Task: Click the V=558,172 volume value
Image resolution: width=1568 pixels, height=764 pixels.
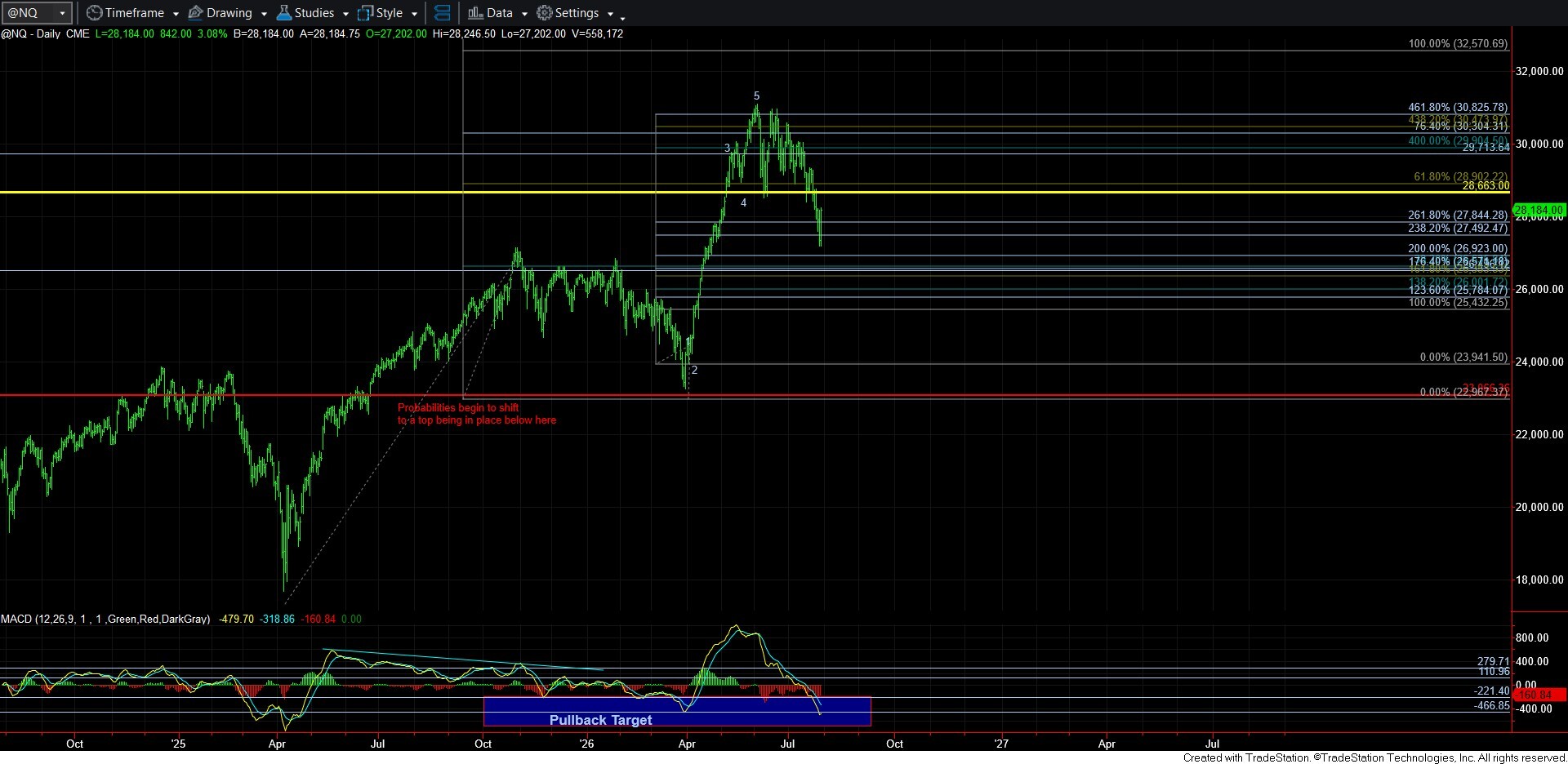Action: coord(597,34)
